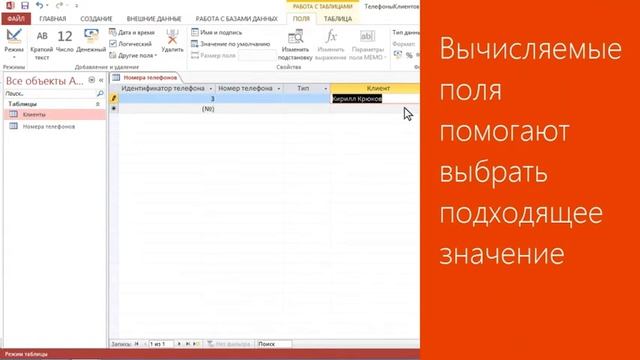Screen dimensions: 640x360
Task: Click the new record (№) cell
Action: click(167, 109)
